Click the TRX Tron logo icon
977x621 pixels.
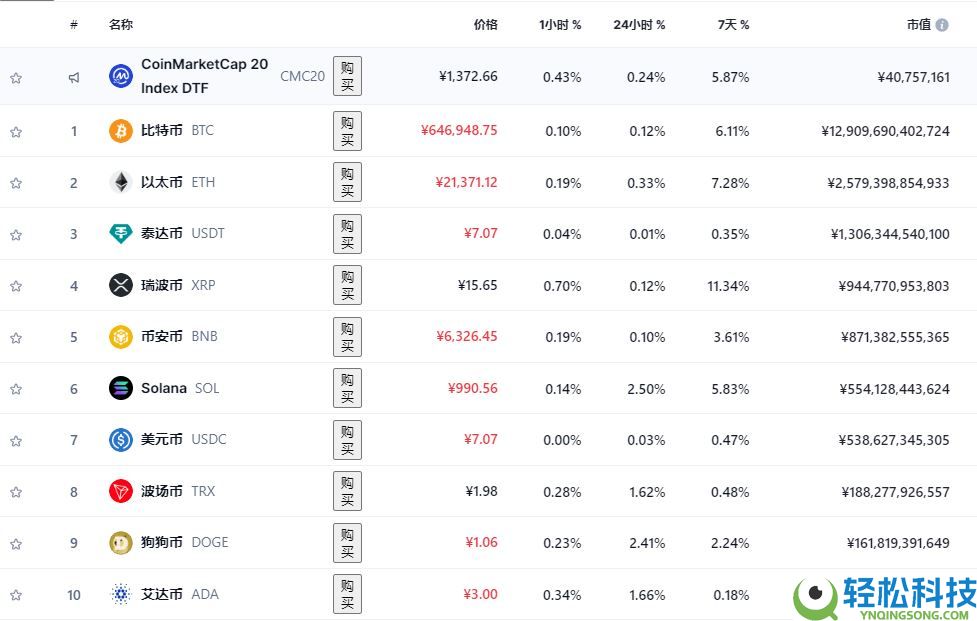tap(120, 491)
